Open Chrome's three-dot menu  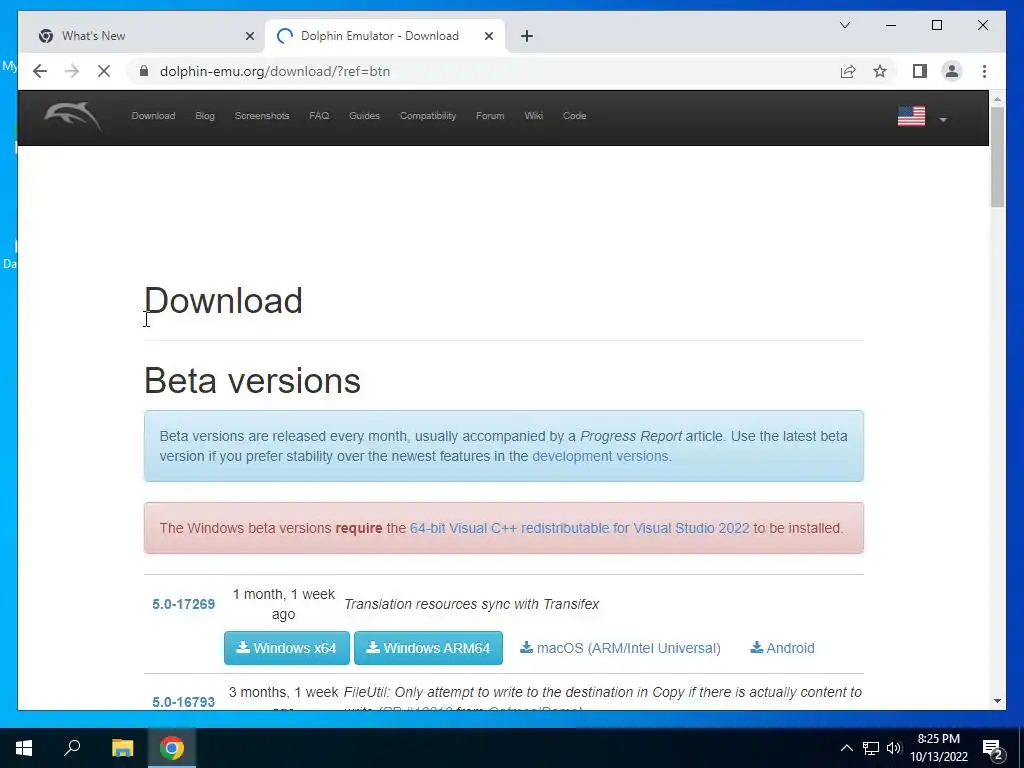(984, 71)
